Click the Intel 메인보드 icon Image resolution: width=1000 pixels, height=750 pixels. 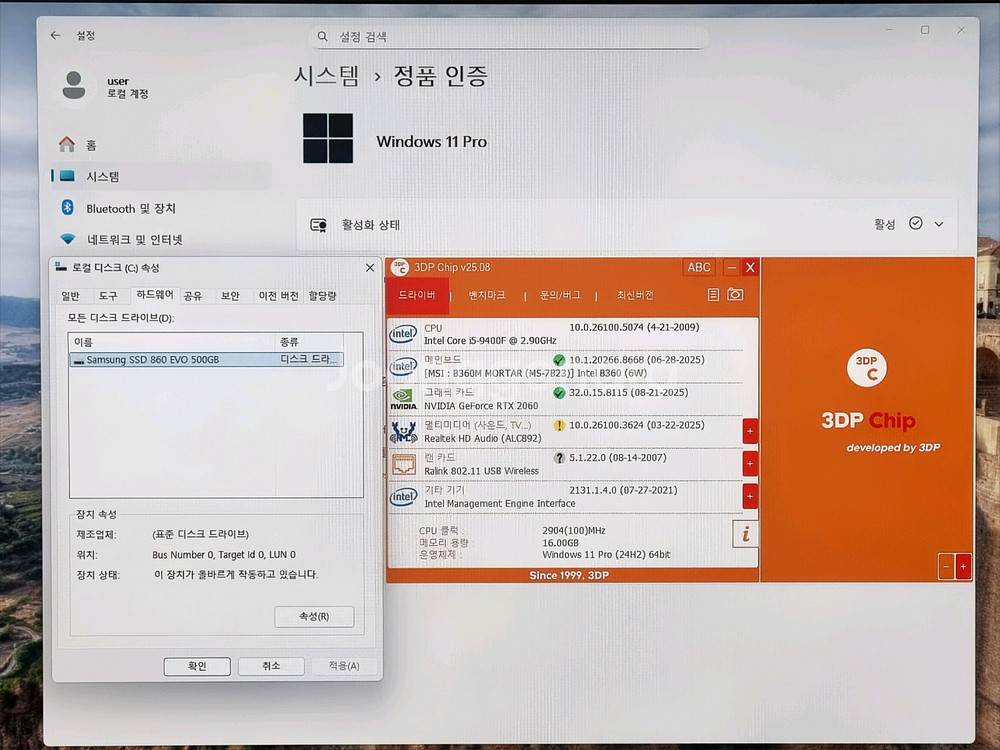click(403, 366)
